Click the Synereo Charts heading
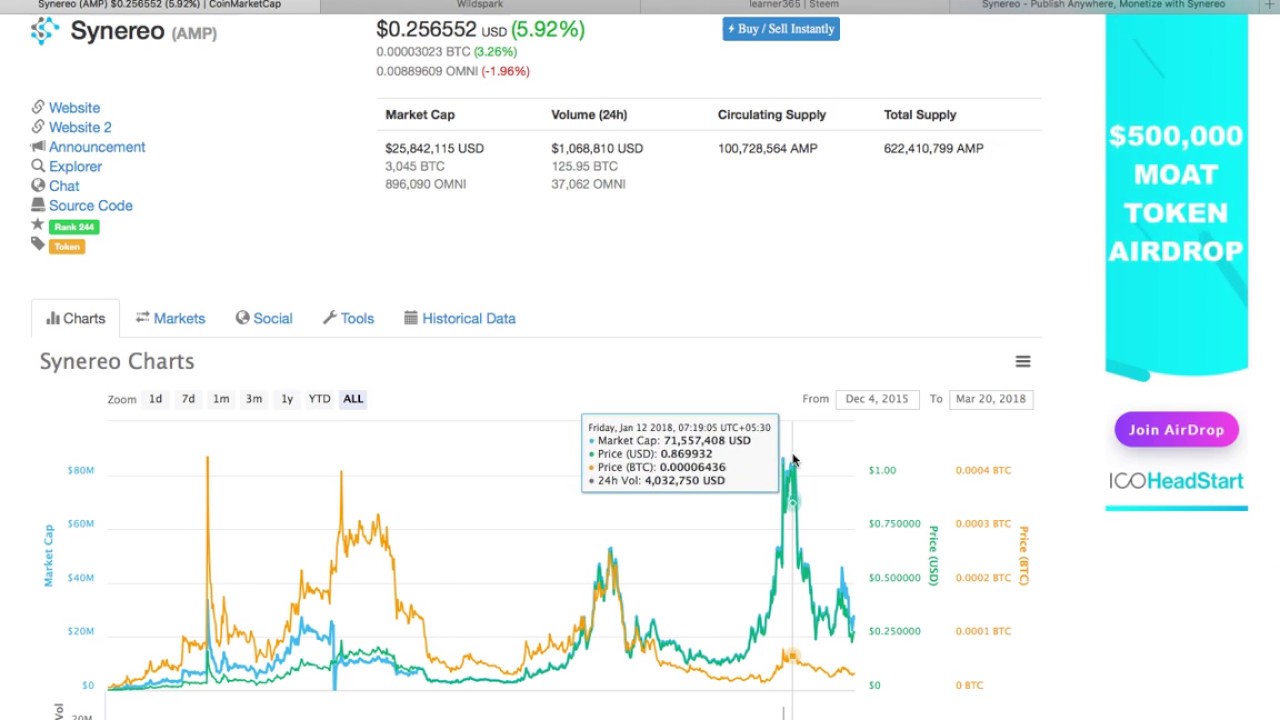 click(117, 361)
